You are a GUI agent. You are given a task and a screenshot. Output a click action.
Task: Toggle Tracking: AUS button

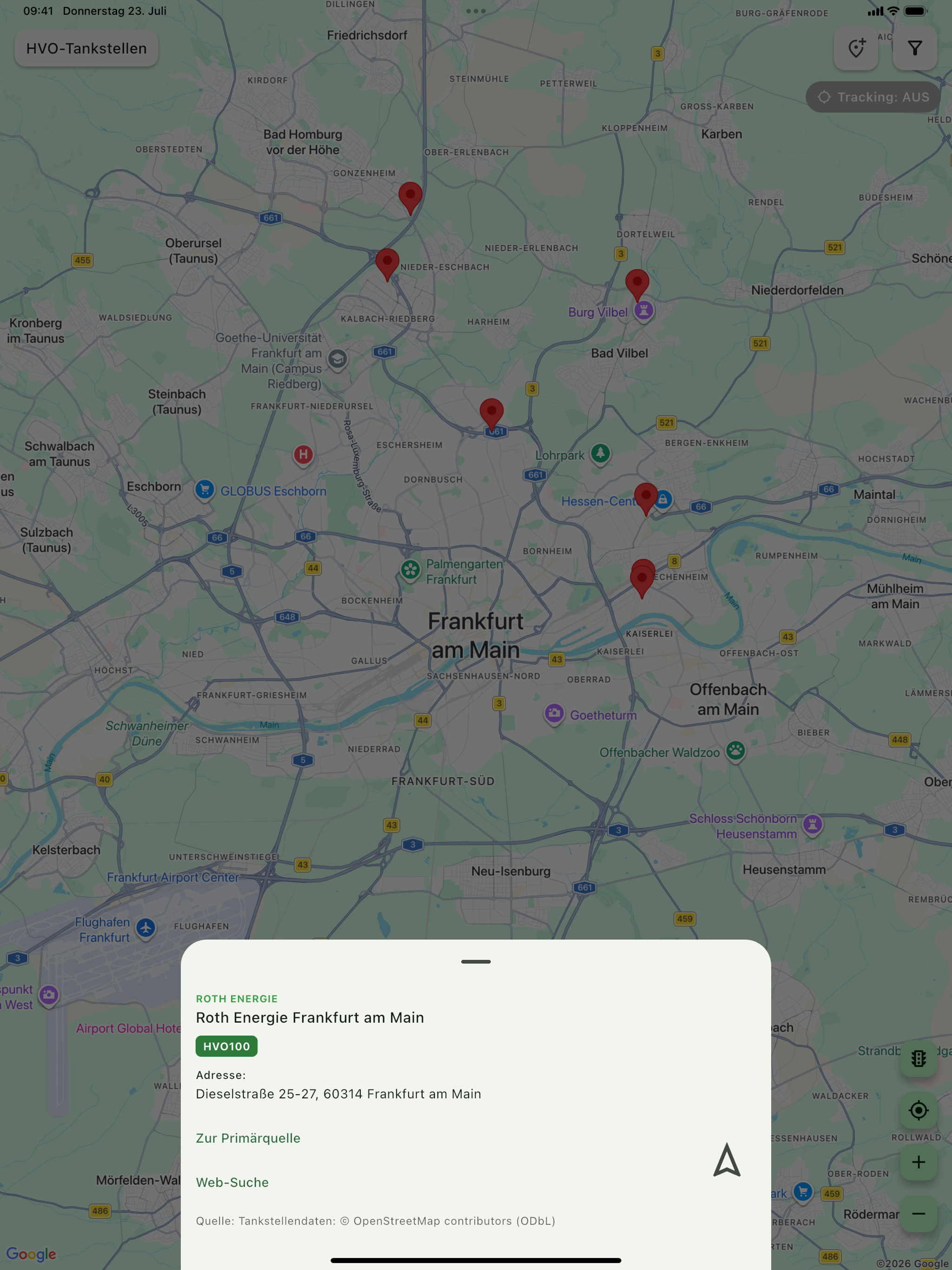click(x=873, y=97)
